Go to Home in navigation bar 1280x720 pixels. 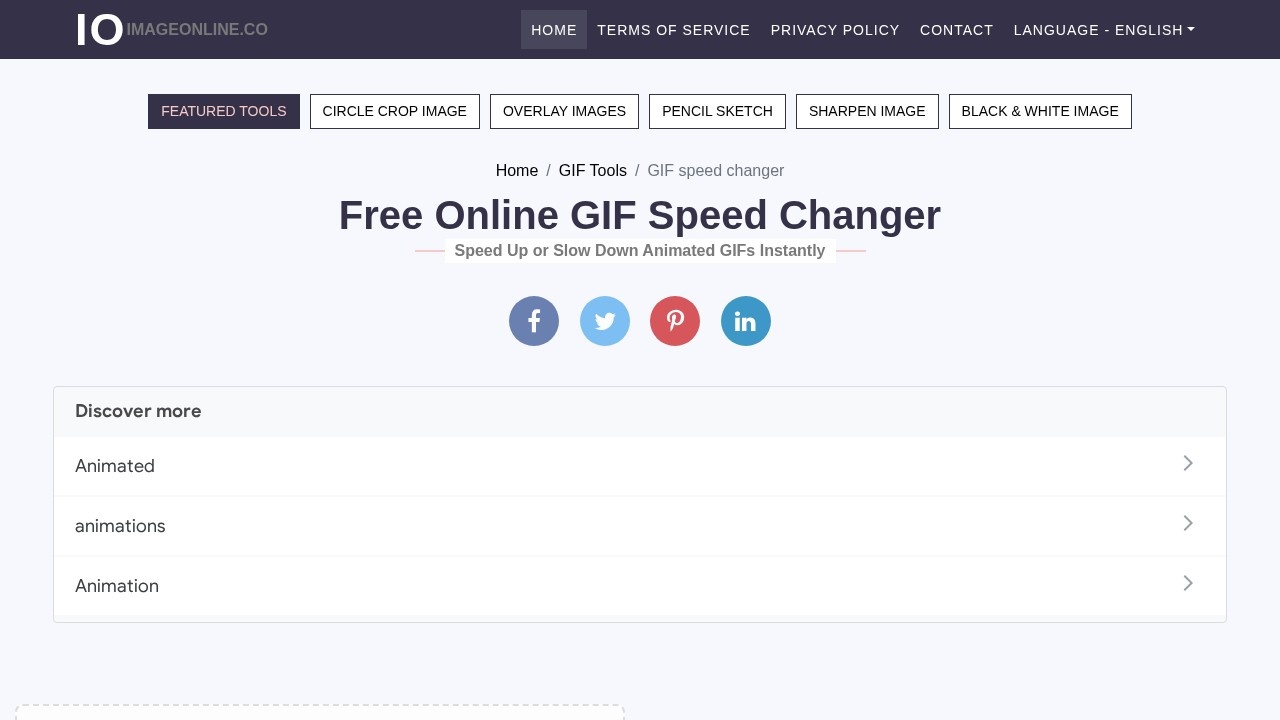pos(554,30)
